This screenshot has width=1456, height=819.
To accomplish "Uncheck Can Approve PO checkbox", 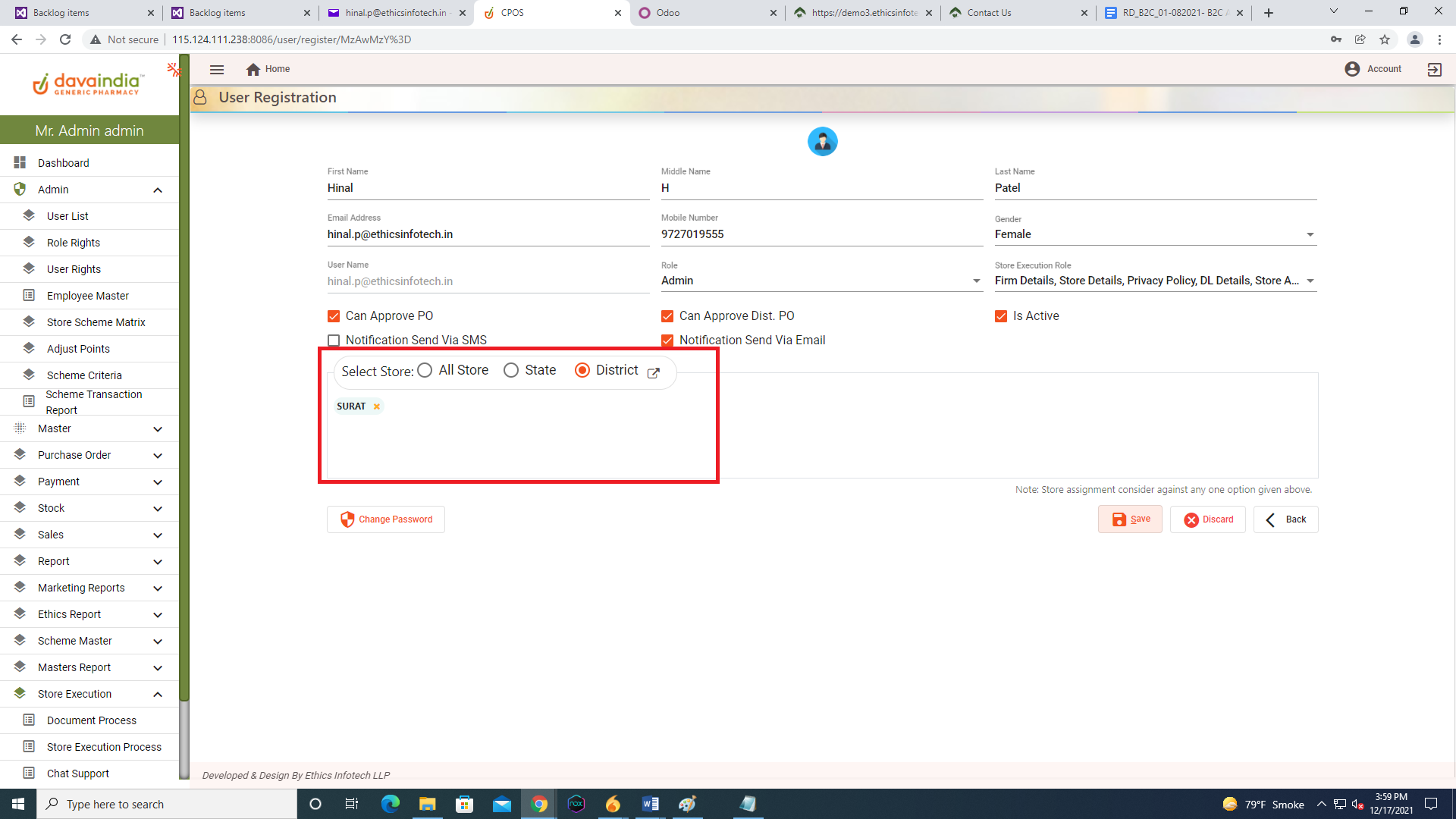I will pos(334,316).
